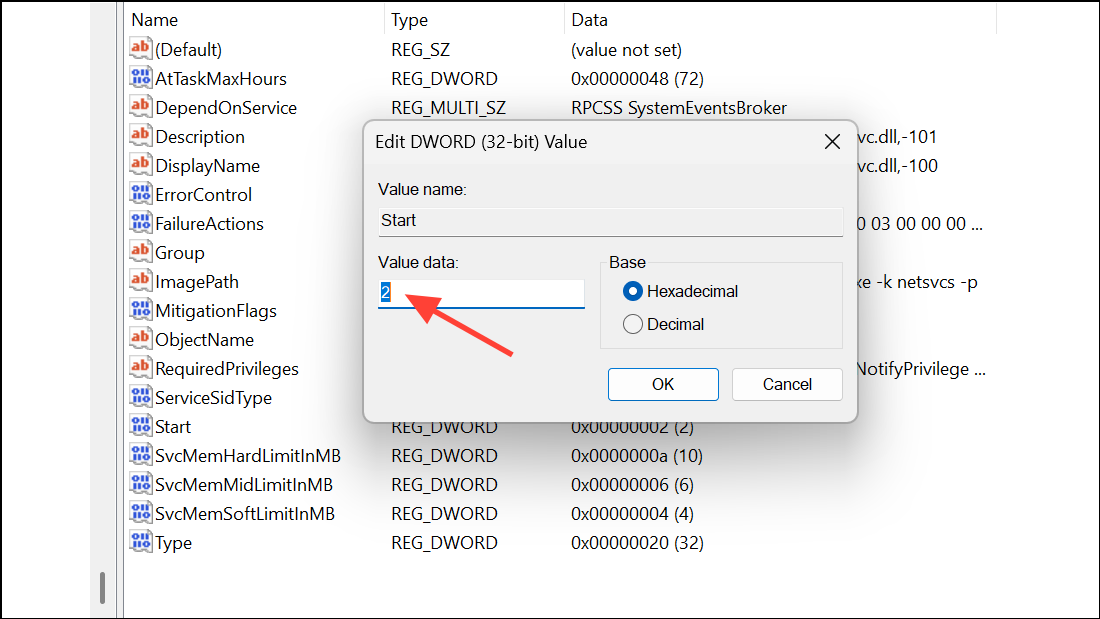Select the SvcMemHardLimitInMB entry
1100x619 pixels.
point(240,455)
